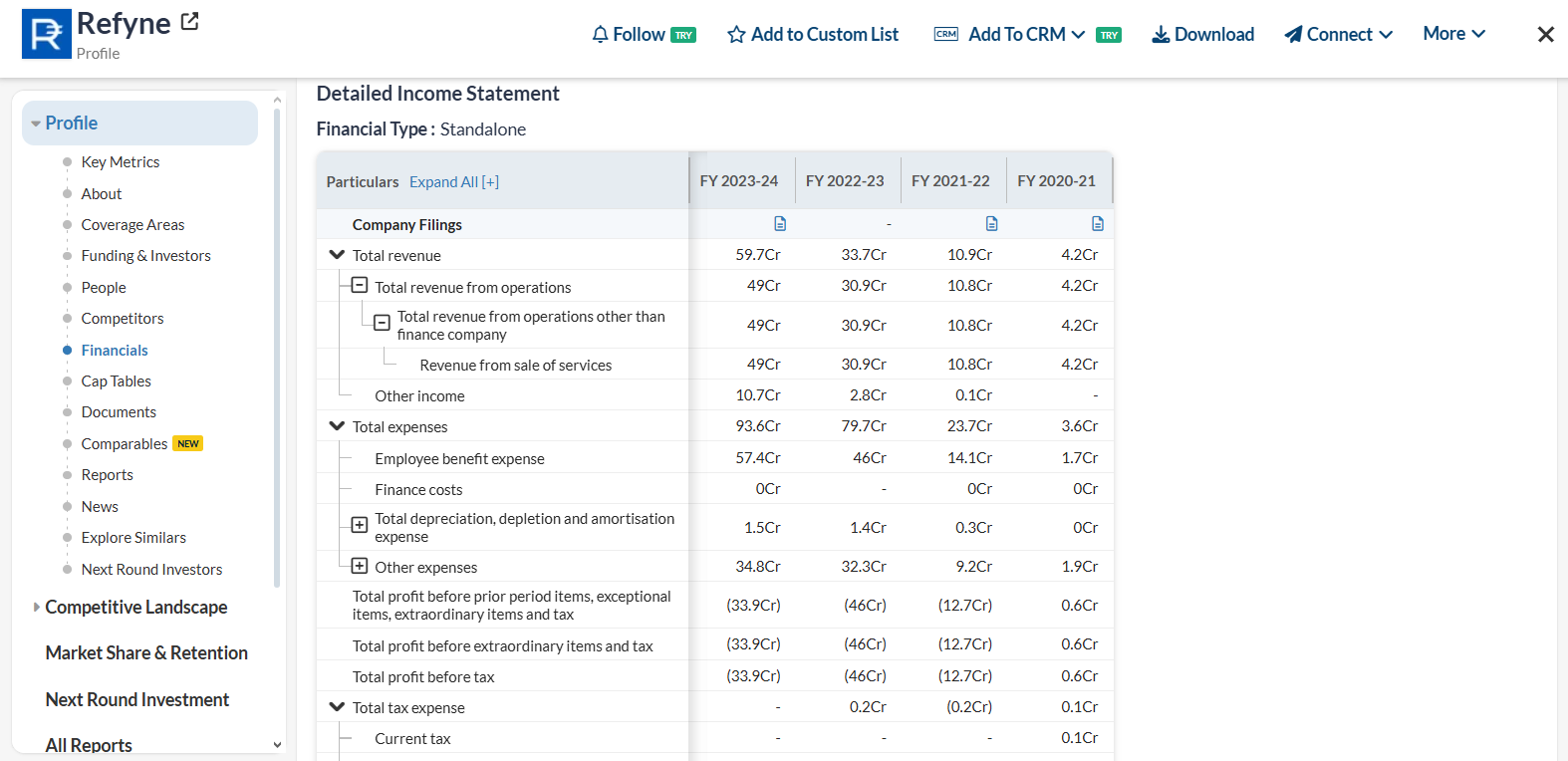Collapse the Total tax expense row
The image size is (1568, 761).
(x=337, y=707)
